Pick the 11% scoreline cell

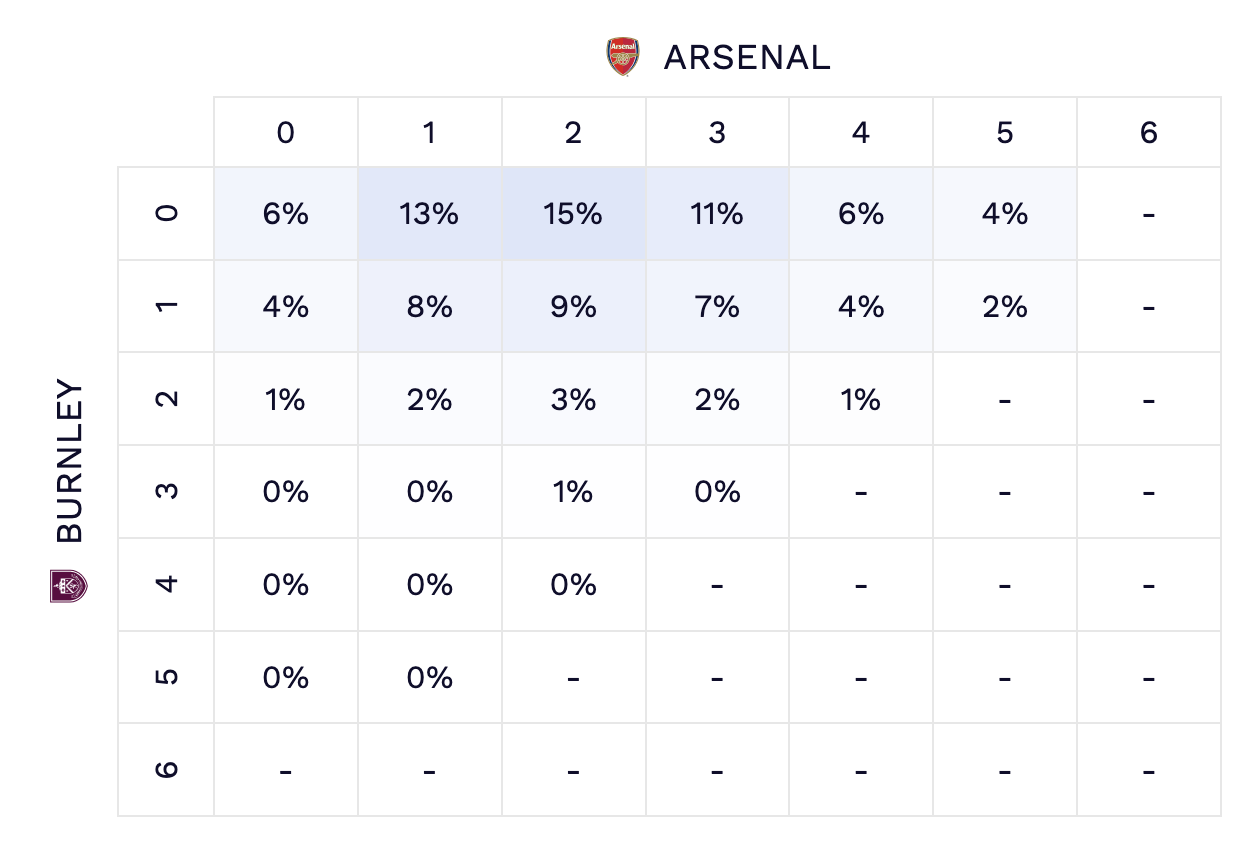point(717,214)
